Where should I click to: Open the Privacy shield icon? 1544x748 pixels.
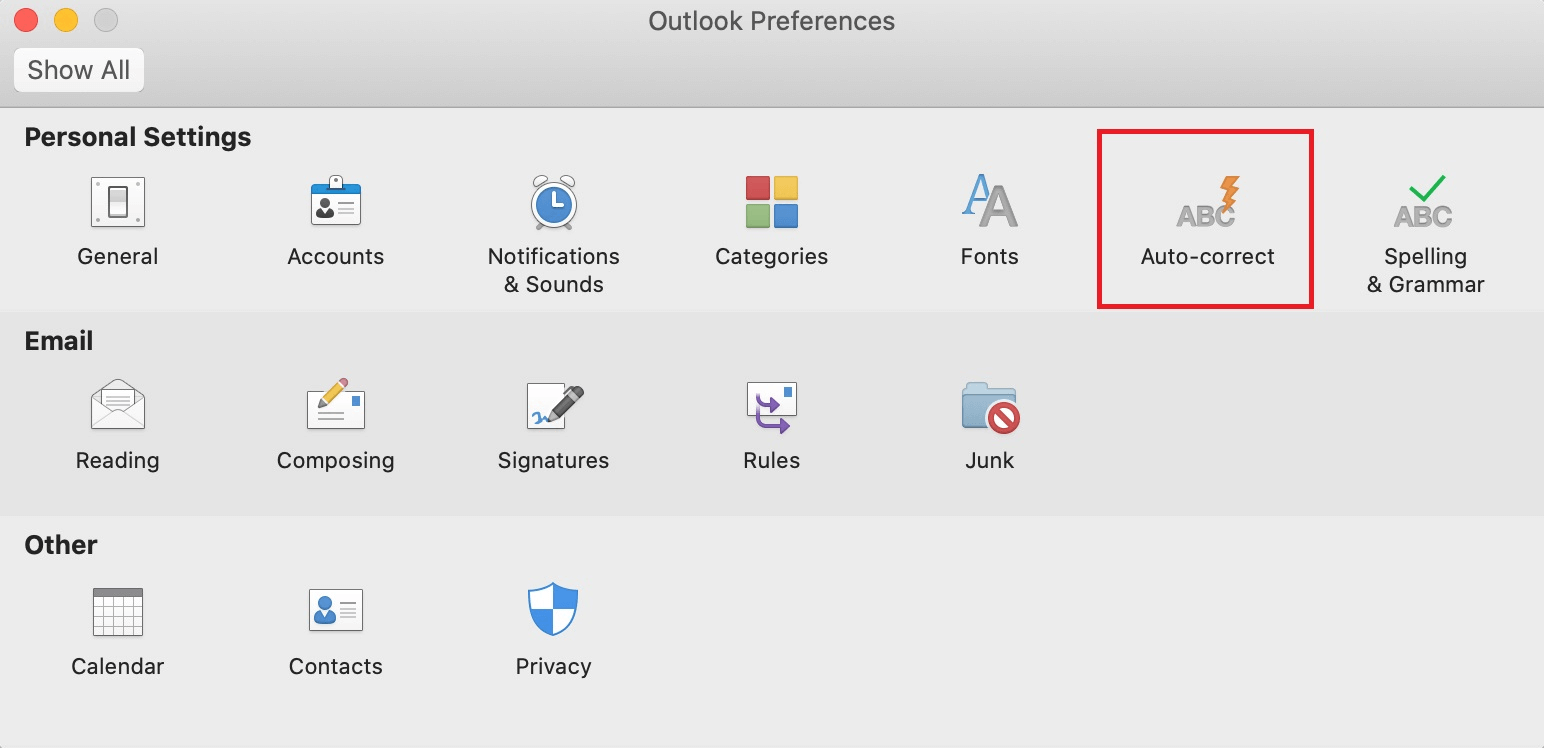[553, 610]
